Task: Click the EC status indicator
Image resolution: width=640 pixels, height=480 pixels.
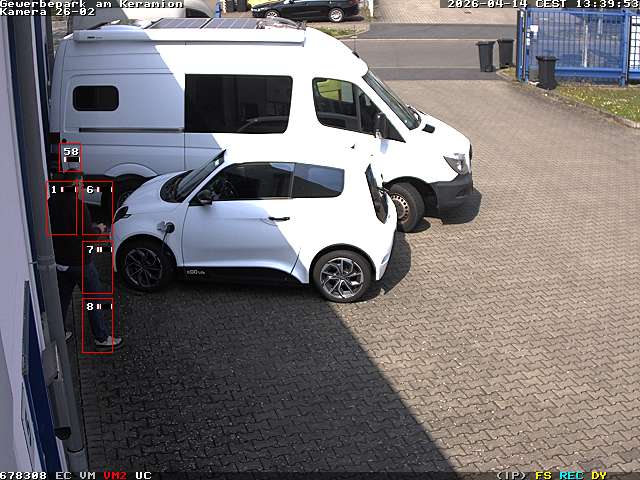Action: click(63, 475)
